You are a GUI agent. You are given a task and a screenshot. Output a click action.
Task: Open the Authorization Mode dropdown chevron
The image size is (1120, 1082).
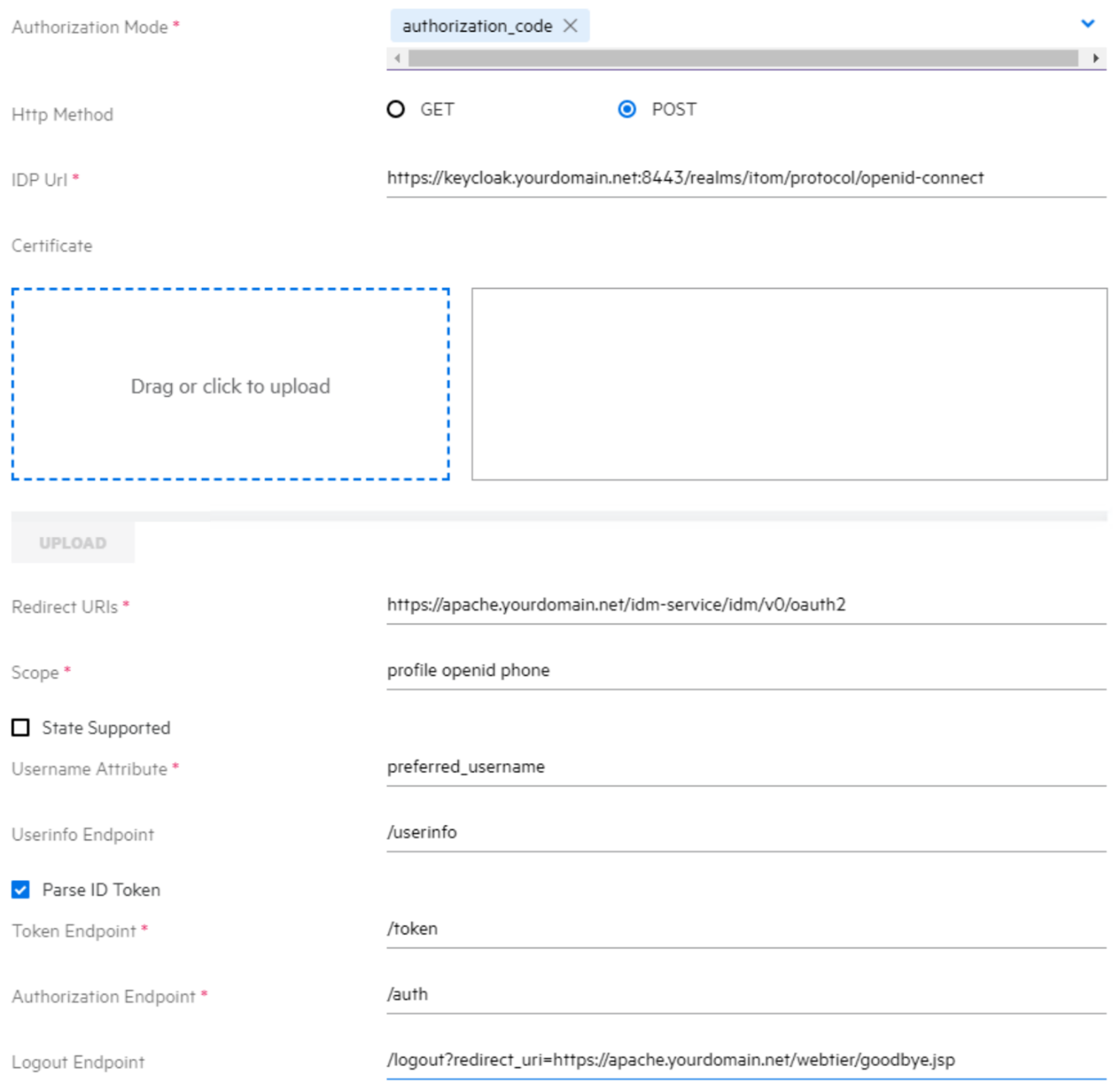(x=1088, y=24)
